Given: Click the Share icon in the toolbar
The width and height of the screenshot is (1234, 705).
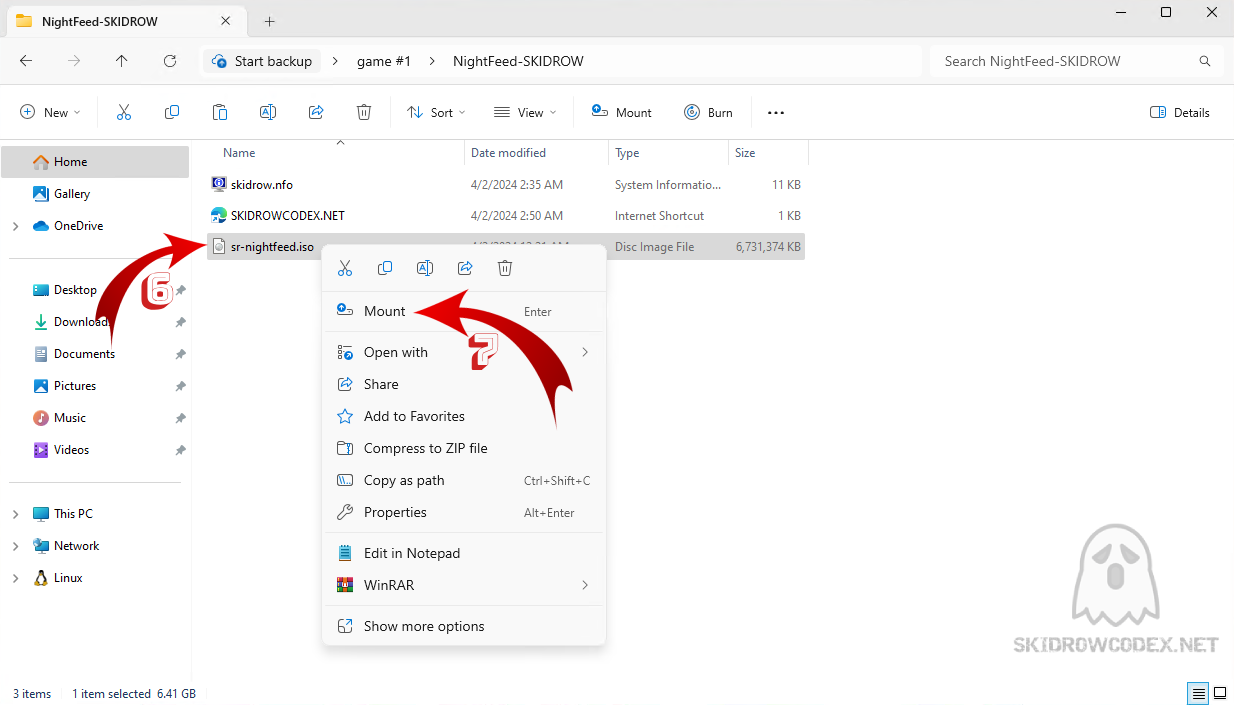Looking at the screenshot, I should coord(316,113).
